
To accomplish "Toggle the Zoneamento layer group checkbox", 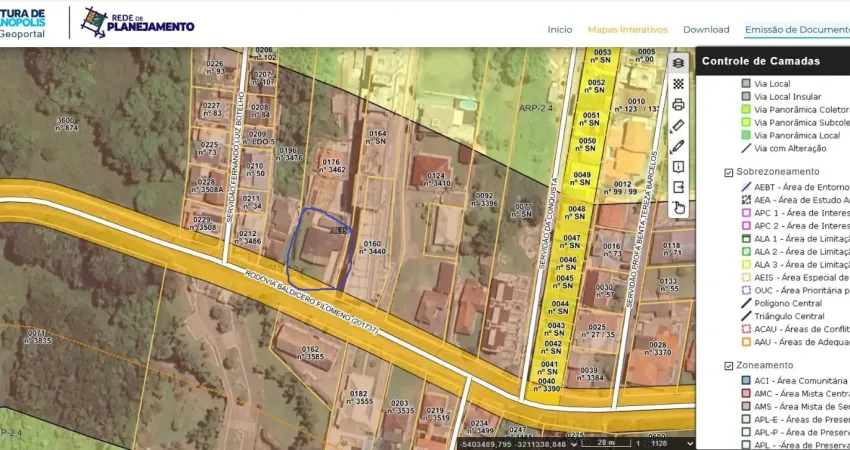I will coord(729,366).
